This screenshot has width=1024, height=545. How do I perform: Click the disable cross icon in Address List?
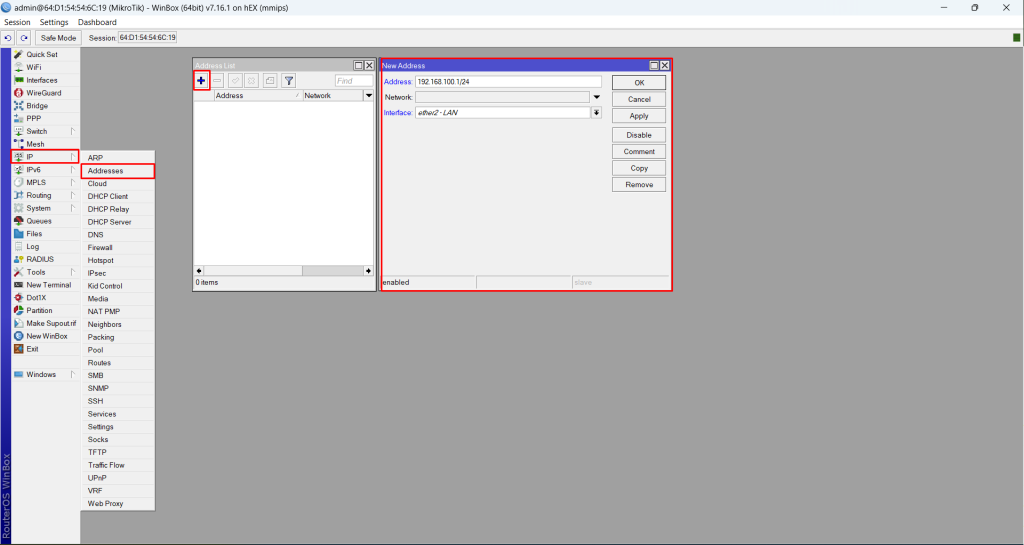tap(251, 81)
